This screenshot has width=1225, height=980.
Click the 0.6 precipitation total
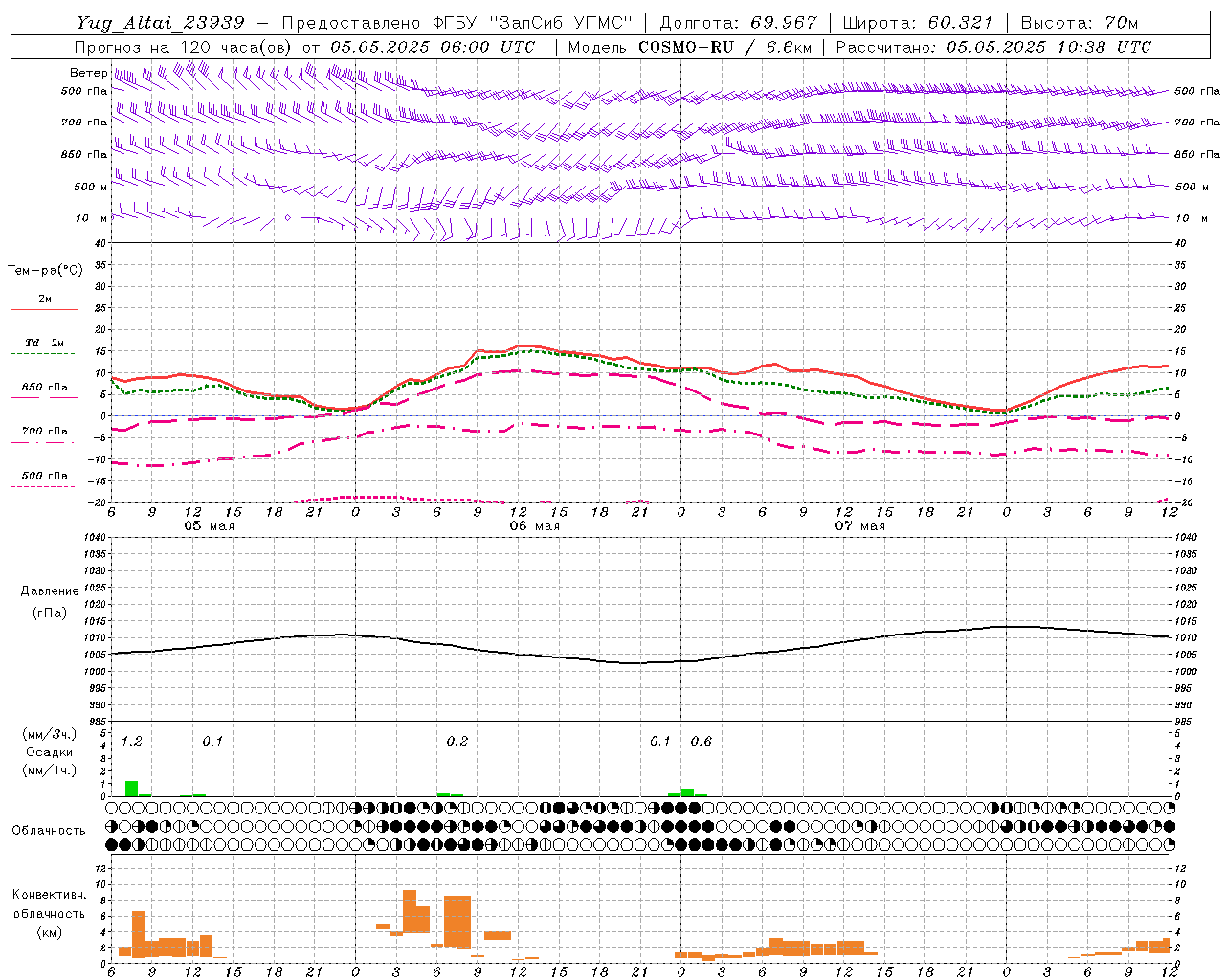pos(702,742)
